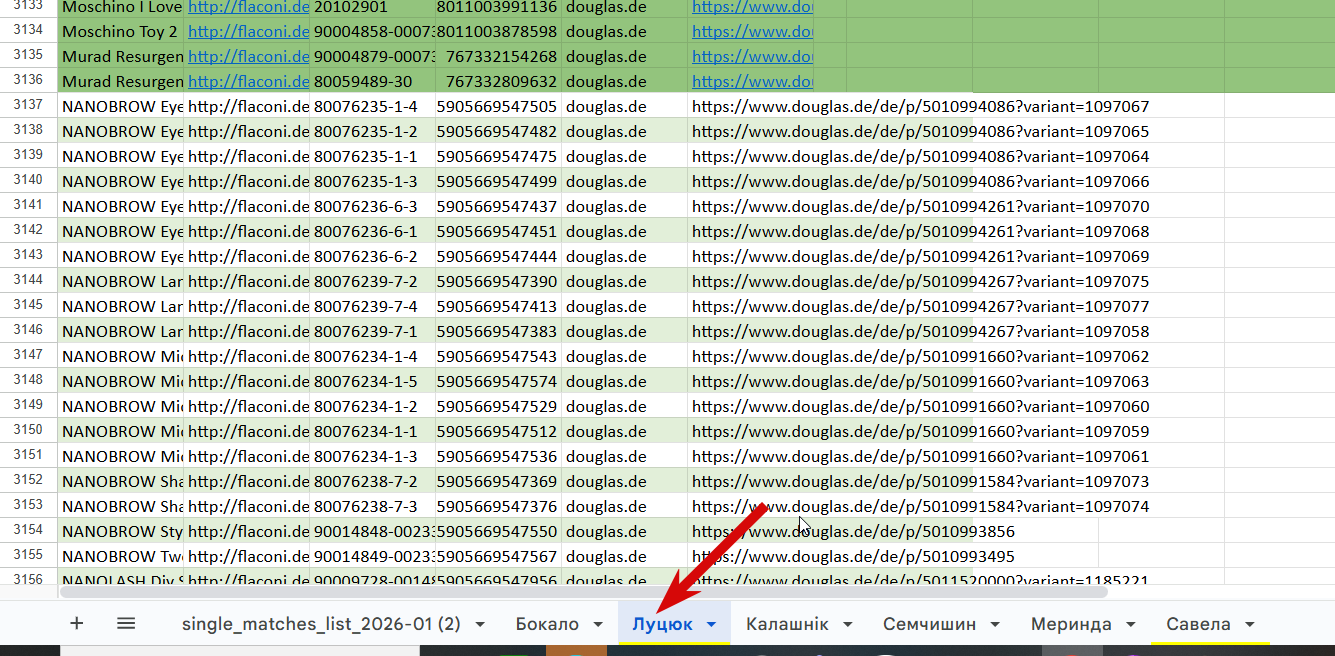Click the URL ending variant=1097062
The height and width of the screenshot is (656, 1335).
pyautogui.click(x=920, y=356)
